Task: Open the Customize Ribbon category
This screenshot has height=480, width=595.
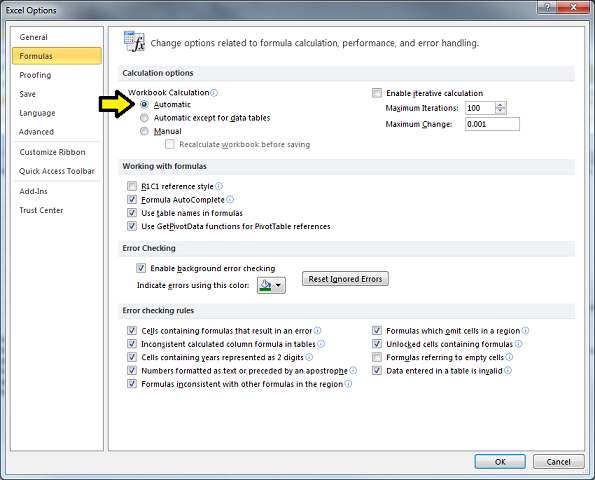Action: pyautogui.click(x=52, y=152)
